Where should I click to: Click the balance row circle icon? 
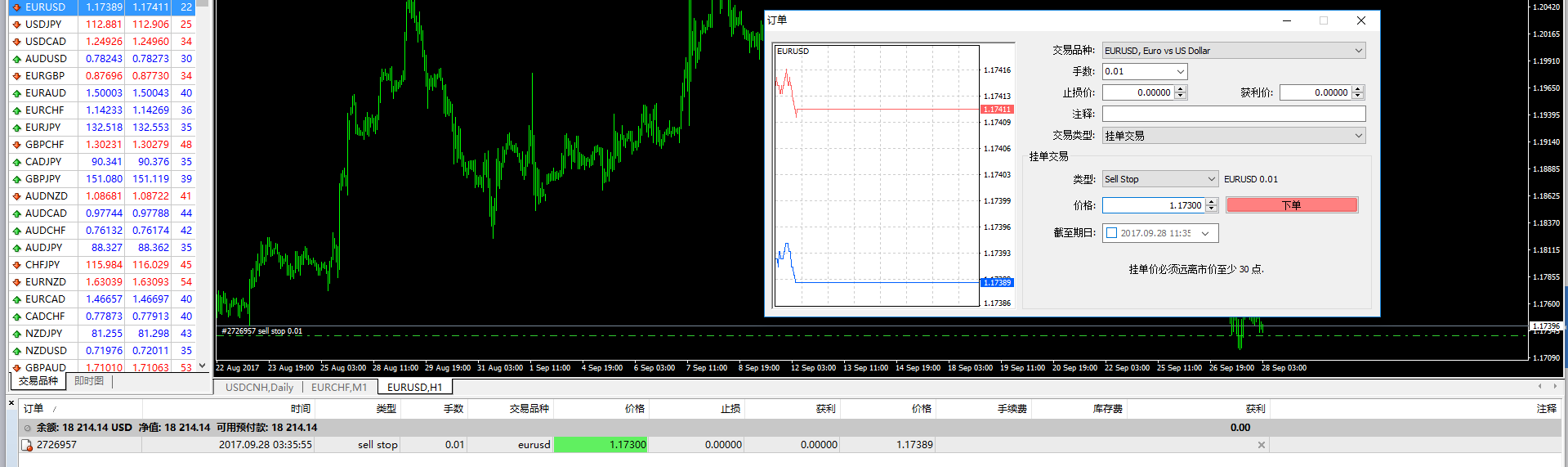click(27, 428)
